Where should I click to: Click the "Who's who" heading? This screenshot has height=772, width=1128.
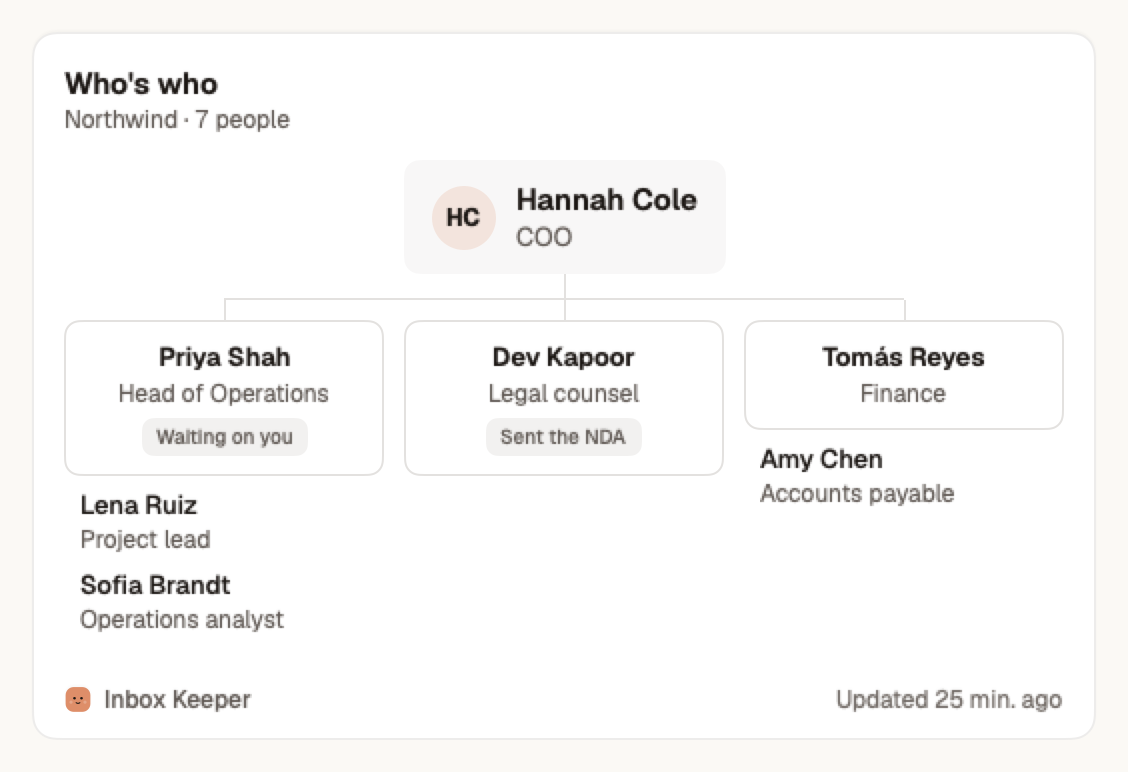click(141, 83)
